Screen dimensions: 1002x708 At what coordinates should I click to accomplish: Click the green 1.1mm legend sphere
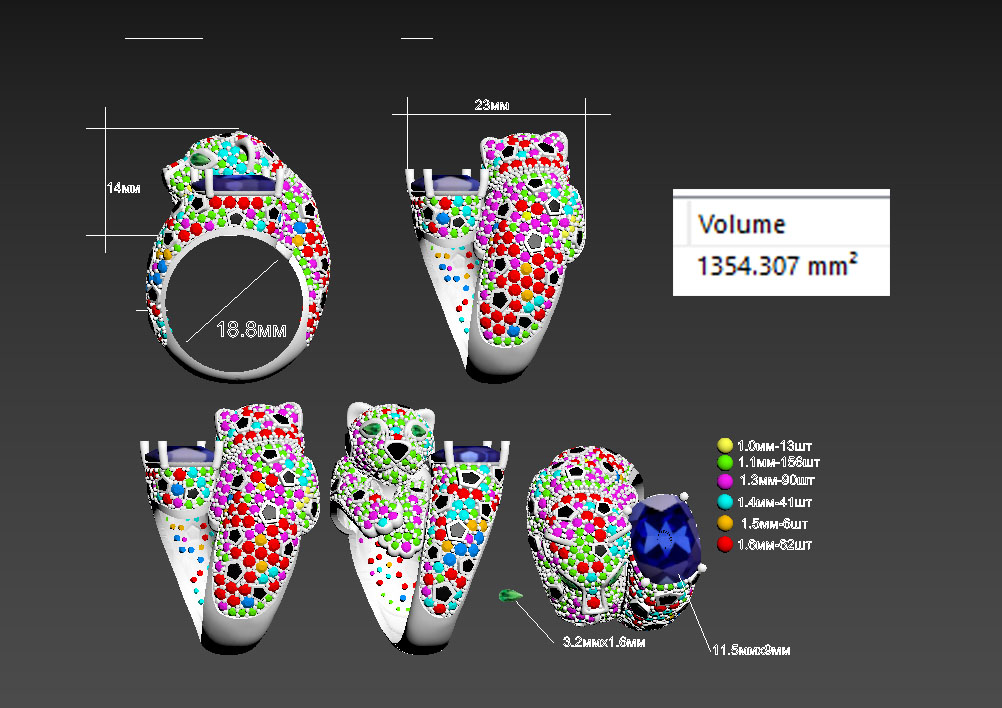(x=725, y=462)
